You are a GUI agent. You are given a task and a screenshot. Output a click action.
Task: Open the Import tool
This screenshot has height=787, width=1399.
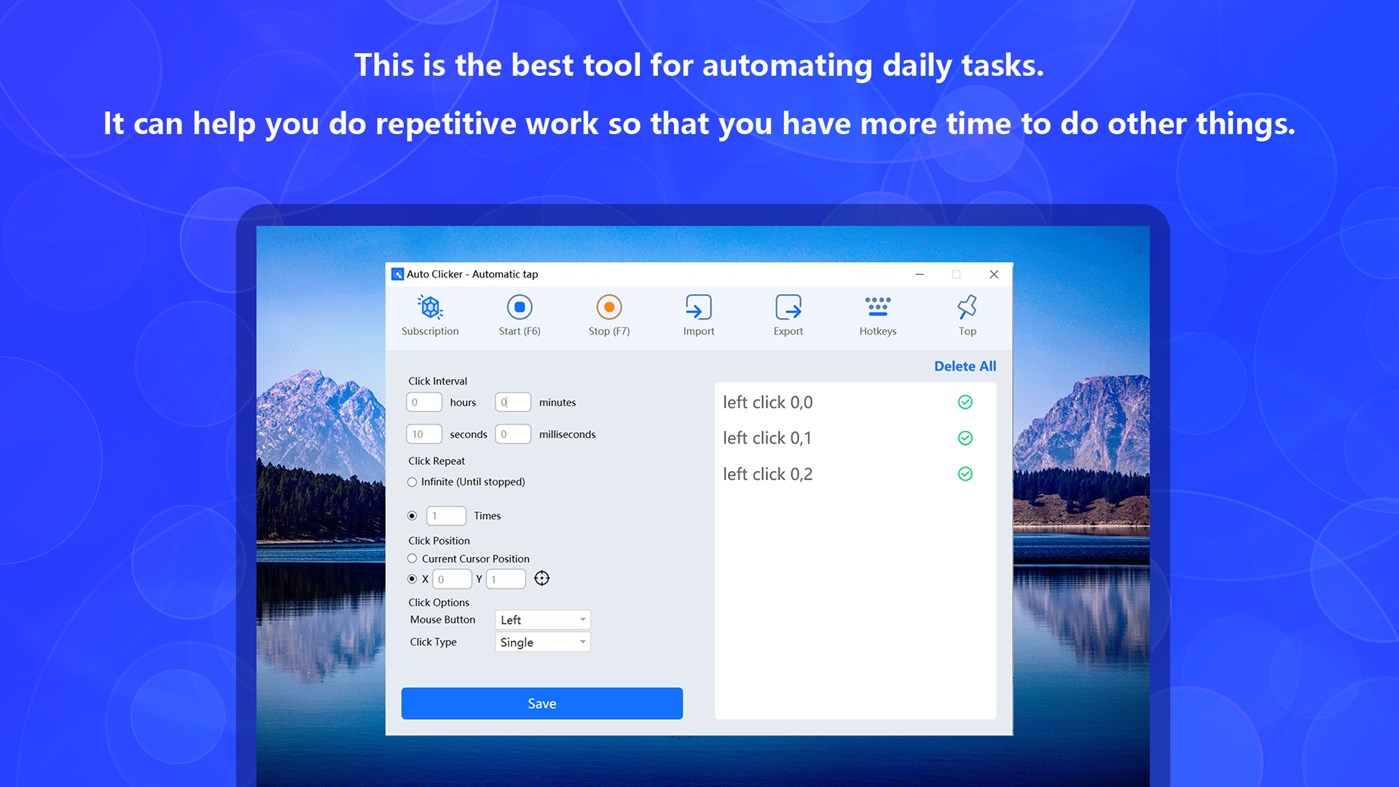click(x=698, y=316)
